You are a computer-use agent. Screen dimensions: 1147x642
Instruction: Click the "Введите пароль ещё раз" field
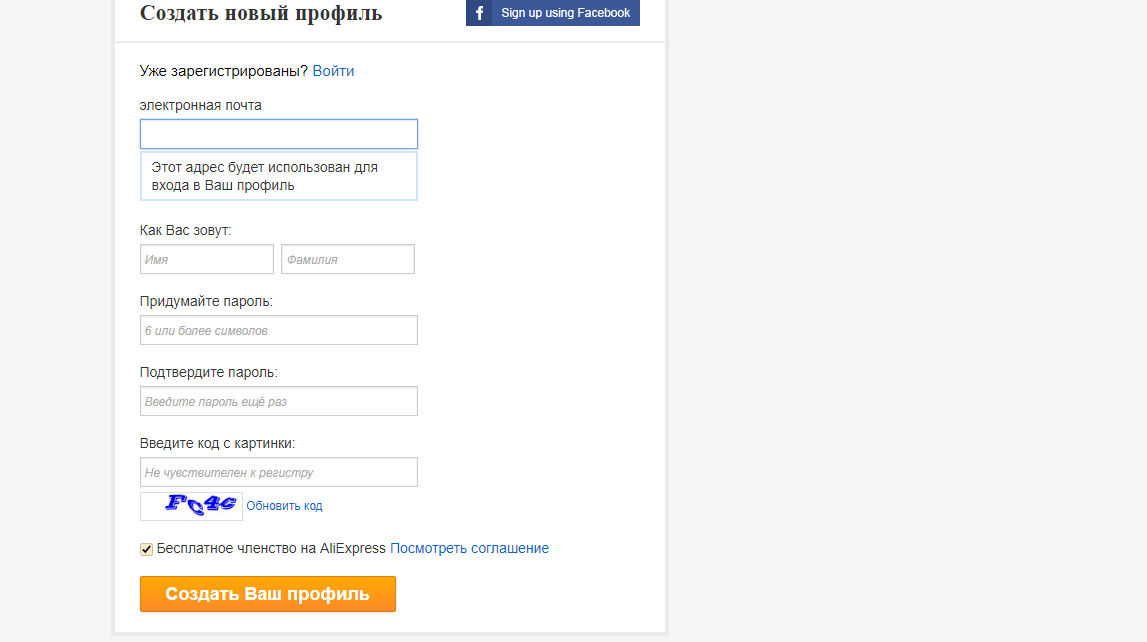tap(278, 401)
